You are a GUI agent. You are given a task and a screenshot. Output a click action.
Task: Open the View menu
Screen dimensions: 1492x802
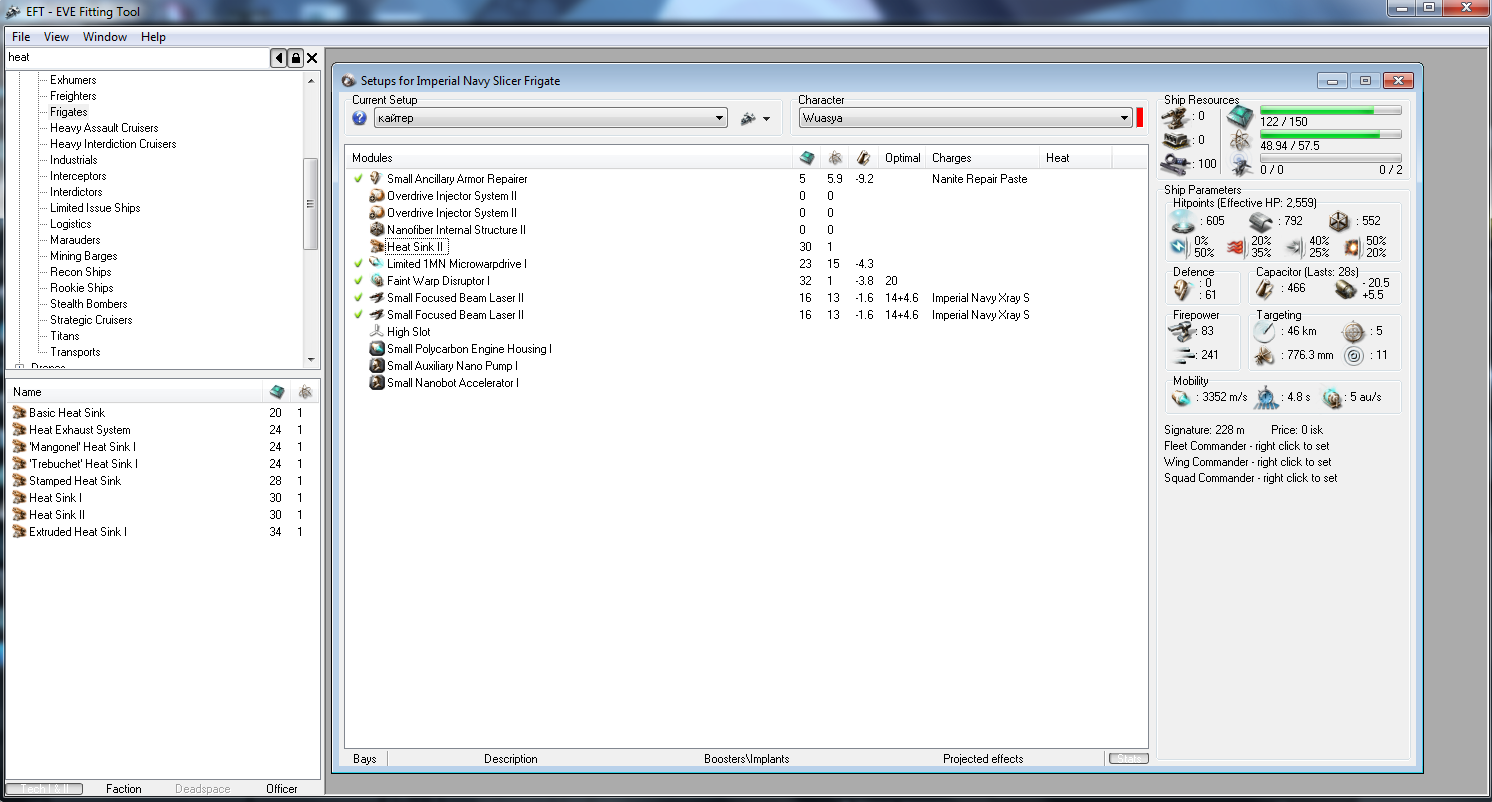click(x=56, y=37)
